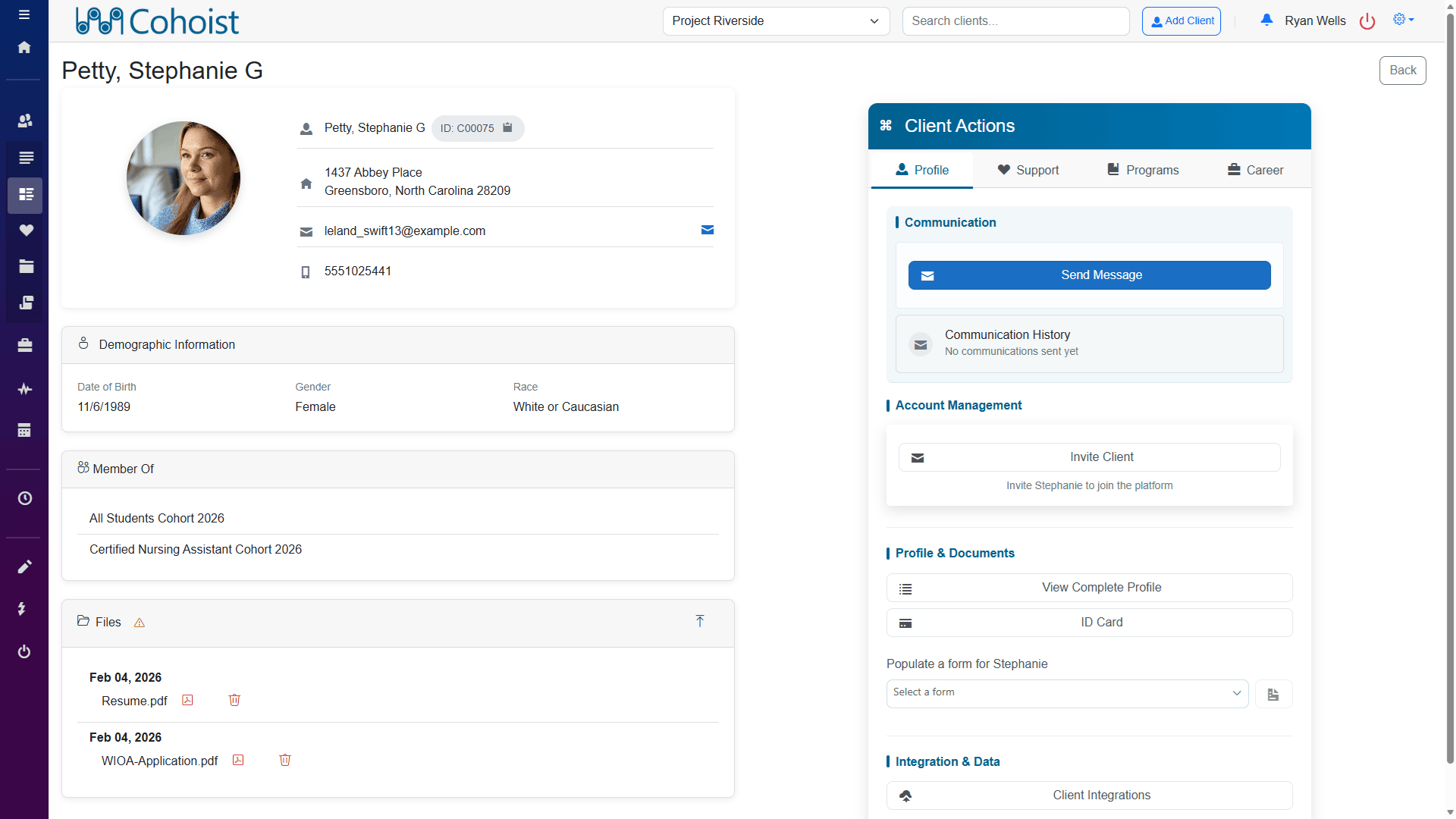Open notifications via the bell icon

(1266, 20)
